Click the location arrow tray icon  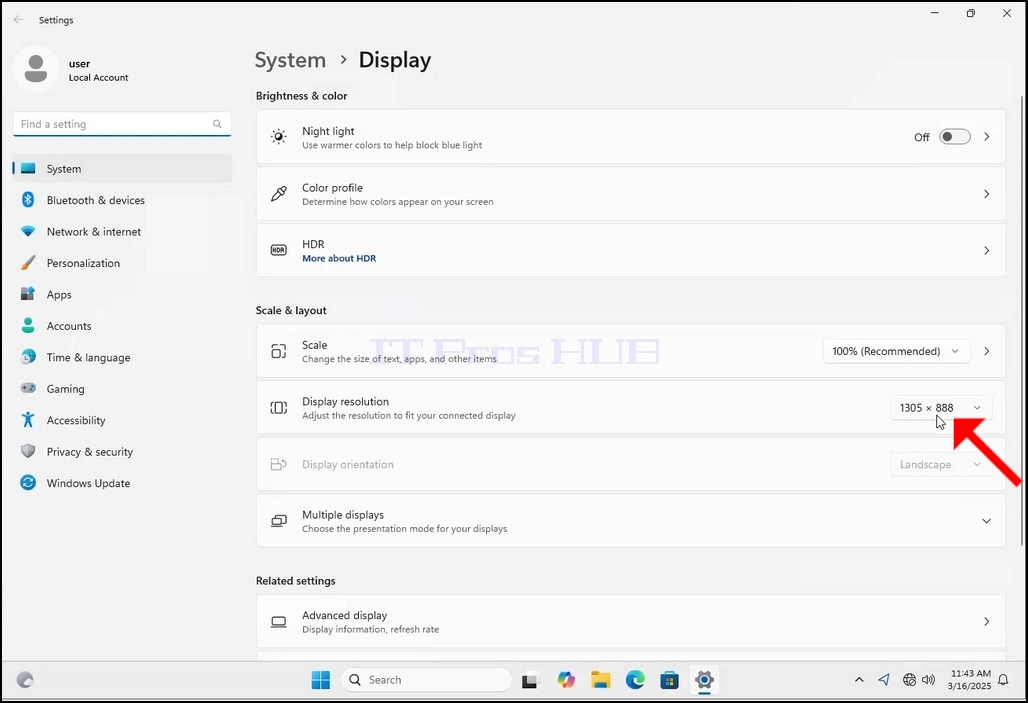(x=884, y=680)
